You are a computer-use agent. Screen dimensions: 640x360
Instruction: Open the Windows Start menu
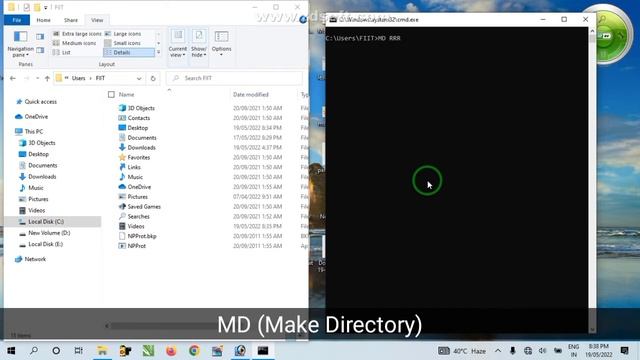tap(11, 351)
